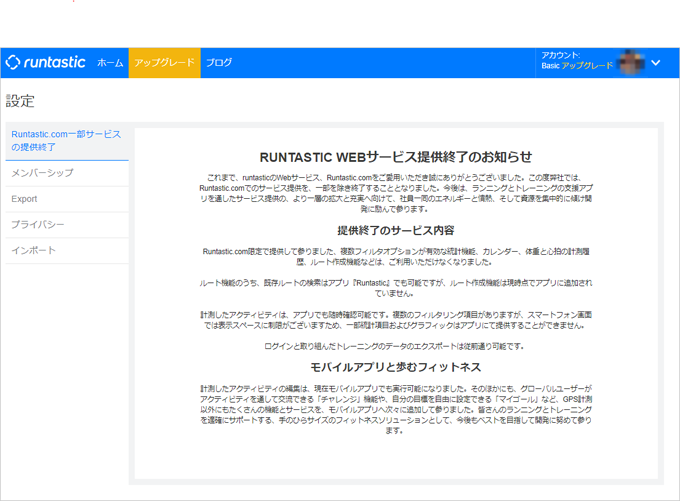This screenshot has width=680, height=501.
Task: Select プライバシー in the settings sidebar
Action: point(67,225)
